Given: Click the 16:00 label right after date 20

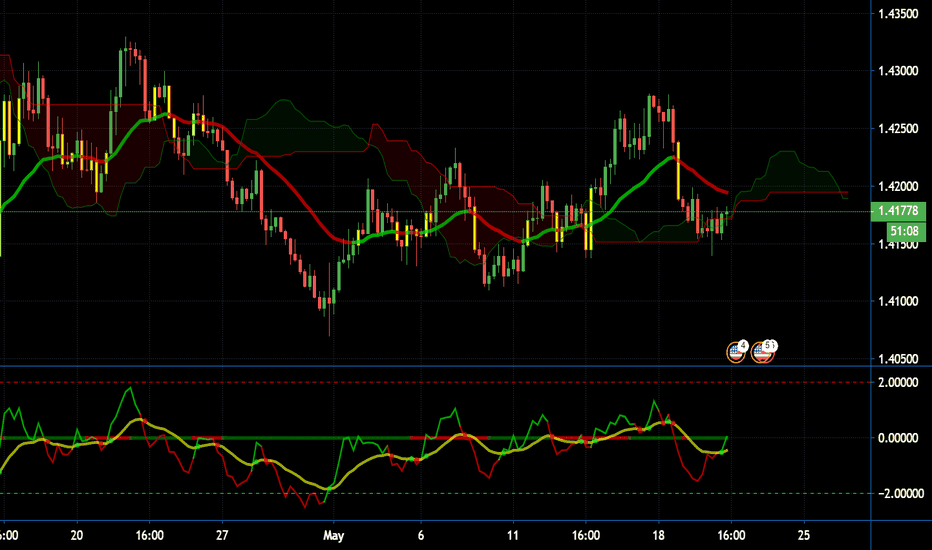Looking at the screenshot, I should (149, 535).
